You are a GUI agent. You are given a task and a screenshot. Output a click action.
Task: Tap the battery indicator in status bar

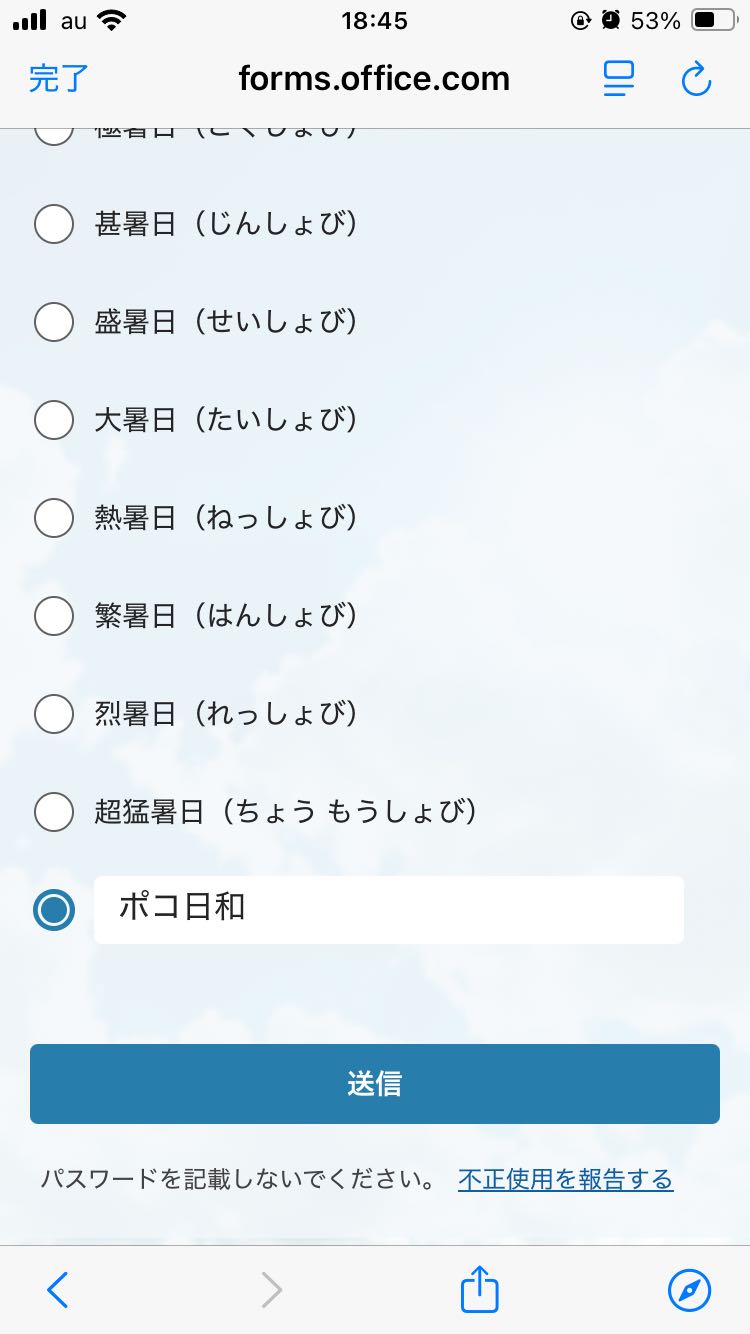[x=715, y=20]
